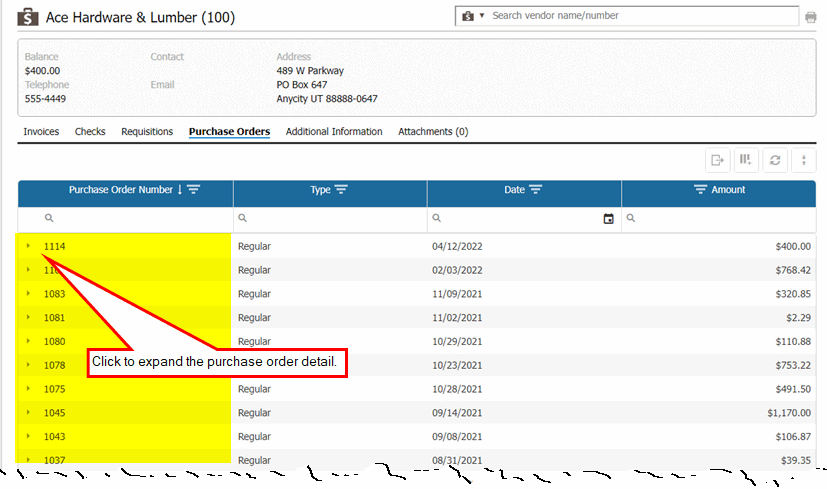Screen dimensions: 827x489
Task: Expand purchase order 1114 detail
Action: (x=28, y=246)
